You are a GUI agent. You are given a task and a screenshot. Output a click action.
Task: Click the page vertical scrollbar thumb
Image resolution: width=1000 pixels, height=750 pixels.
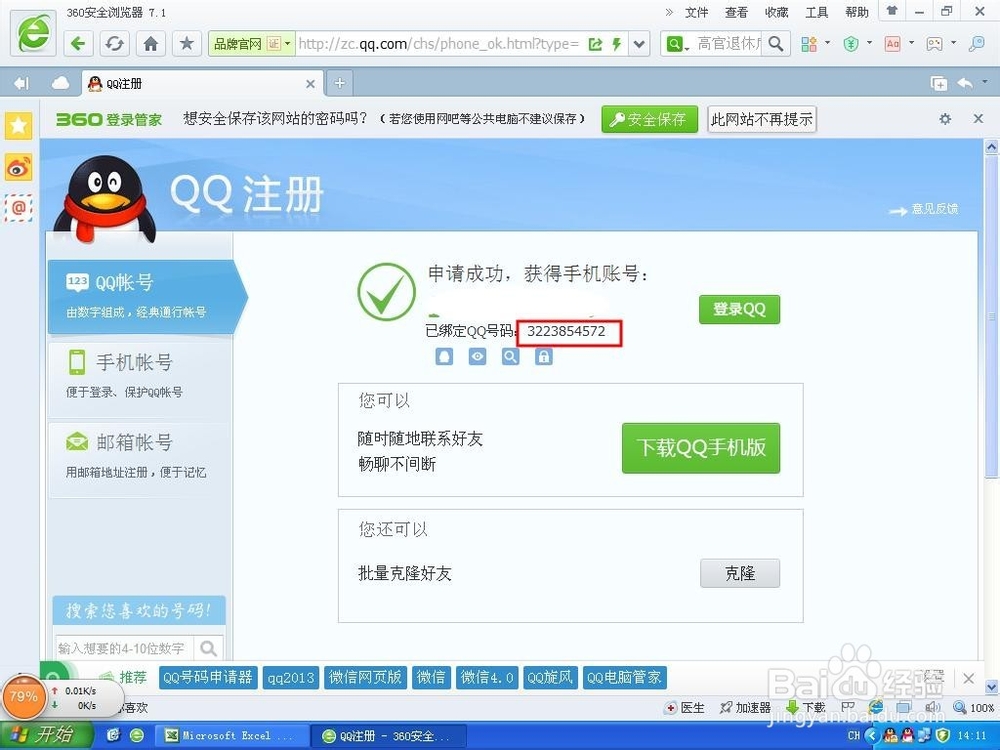(991, 314)
